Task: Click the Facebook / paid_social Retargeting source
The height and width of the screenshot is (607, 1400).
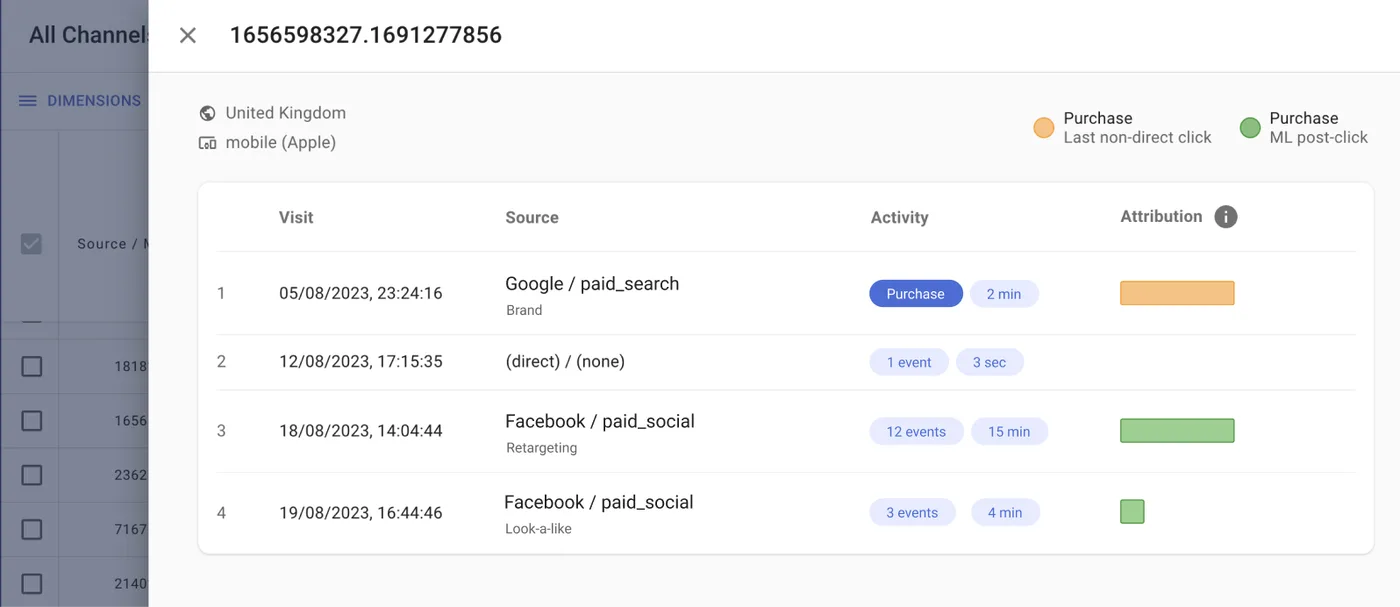Action: pos(600,422)
